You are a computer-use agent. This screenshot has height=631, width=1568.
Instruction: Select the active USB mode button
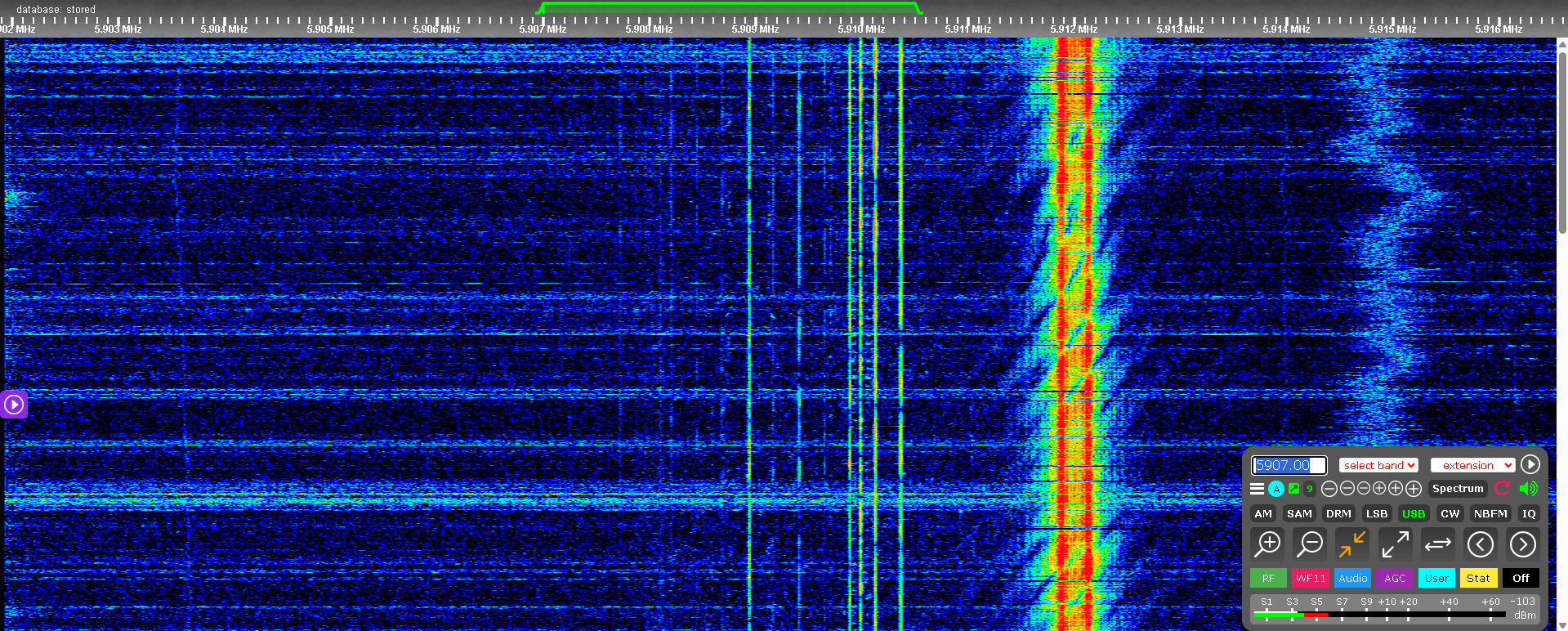click(1414, 513)
